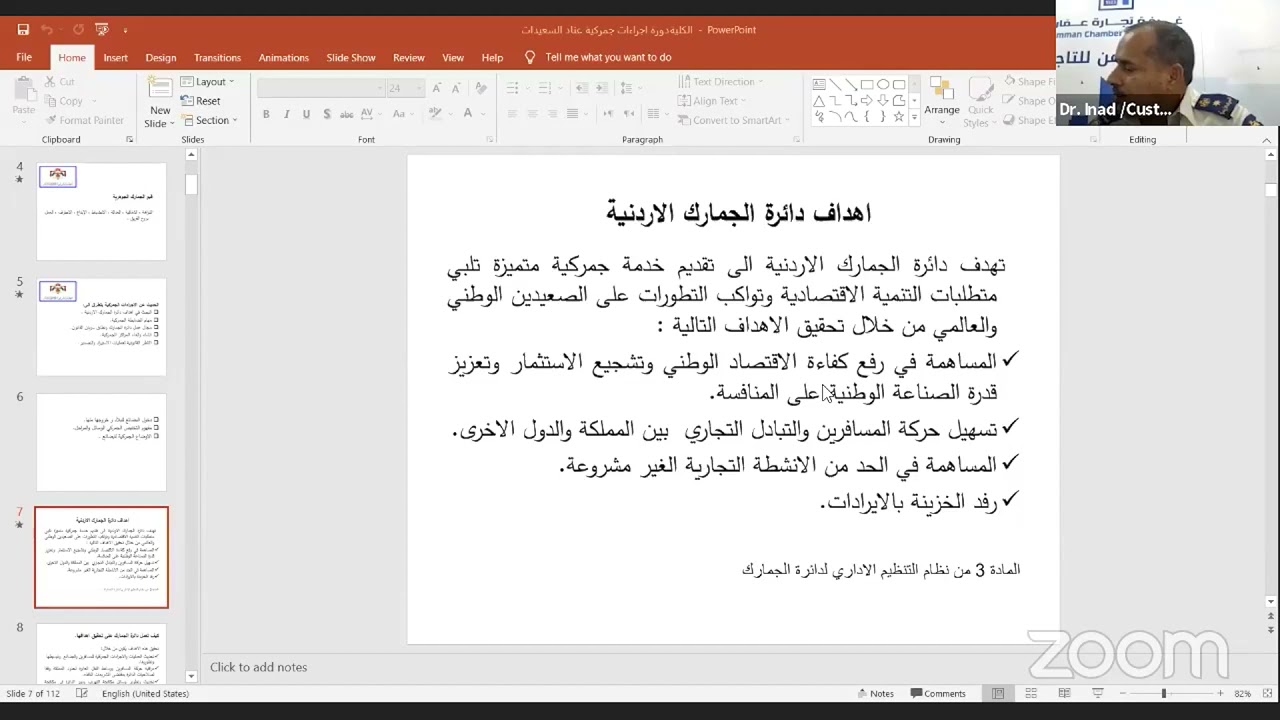Toggle text Shadow formatting
Viewport: 1280px width, 720px height.
[x=326, y=114]
